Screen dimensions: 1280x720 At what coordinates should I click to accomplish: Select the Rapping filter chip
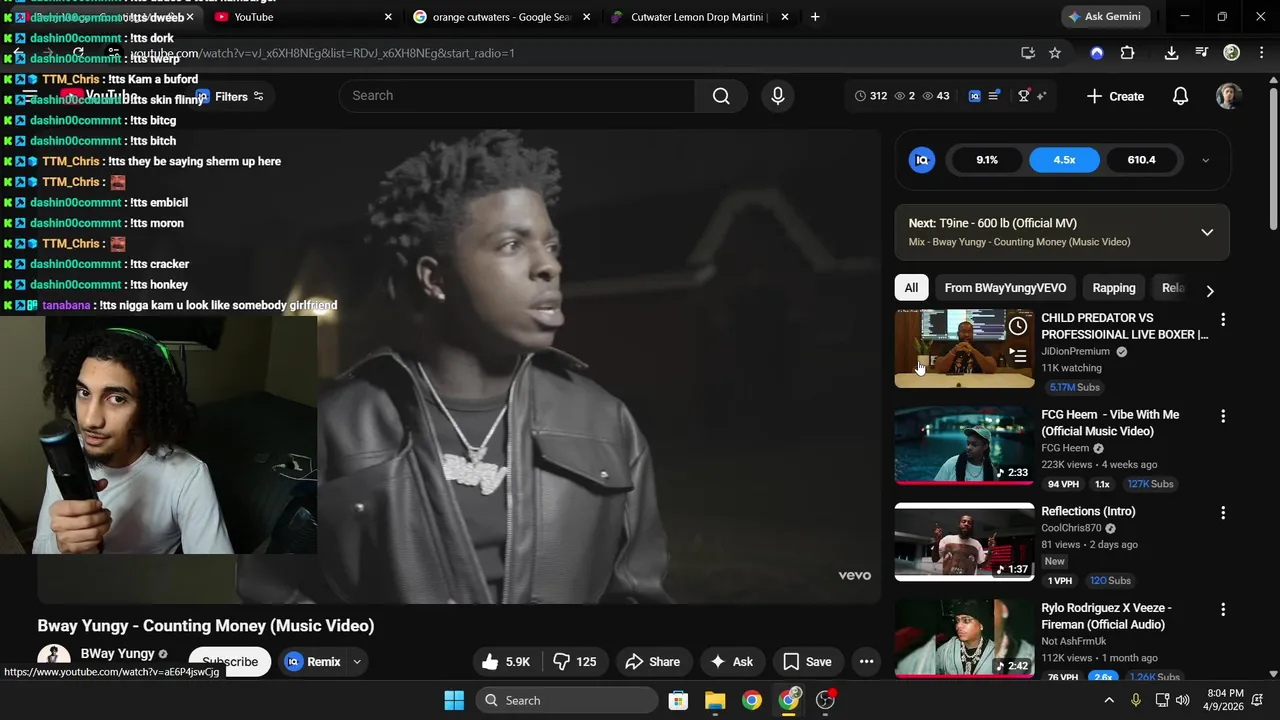click(1114, 288)
